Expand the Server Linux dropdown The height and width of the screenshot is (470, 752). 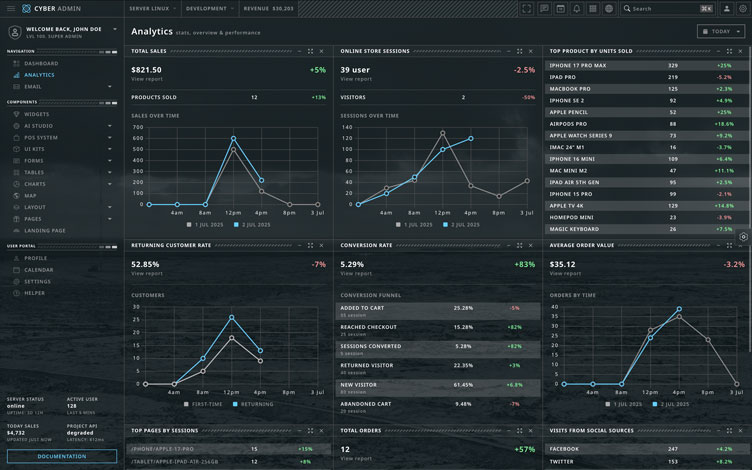tap(153, 8)
